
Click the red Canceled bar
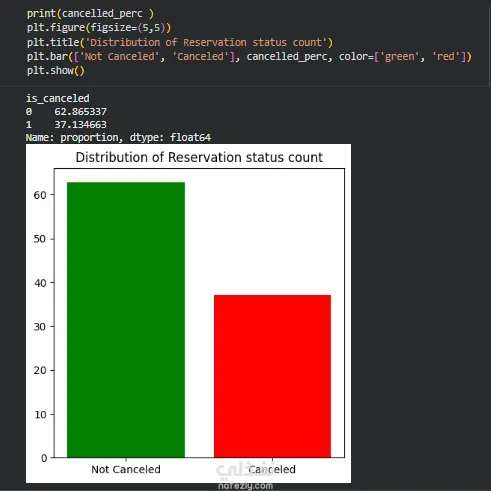[272, 376]
